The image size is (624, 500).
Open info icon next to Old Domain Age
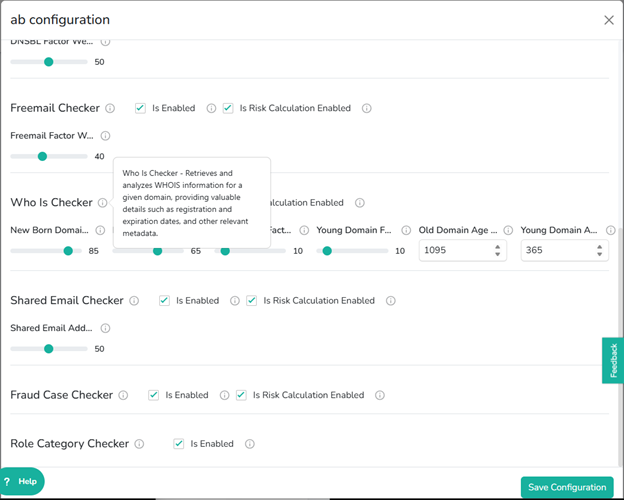point(508,230)
